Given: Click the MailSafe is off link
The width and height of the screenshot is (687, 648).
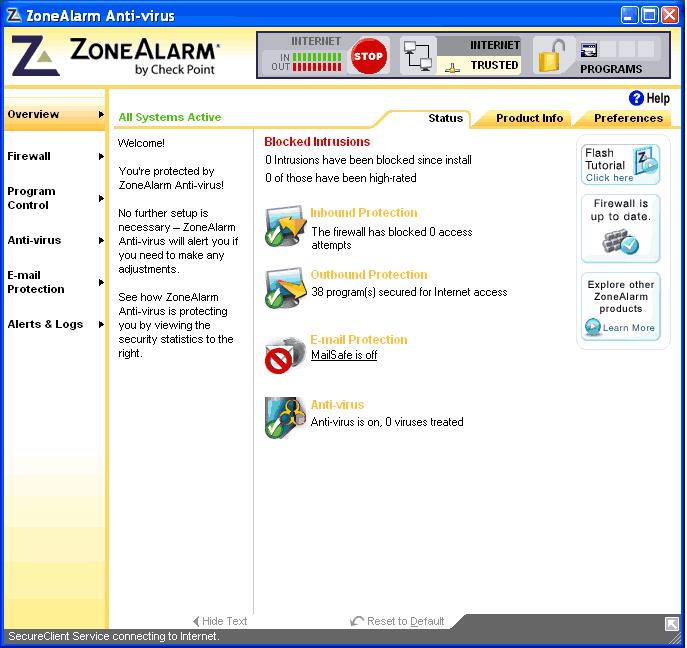Looking at the screenshot, I should tap(344, 355).
